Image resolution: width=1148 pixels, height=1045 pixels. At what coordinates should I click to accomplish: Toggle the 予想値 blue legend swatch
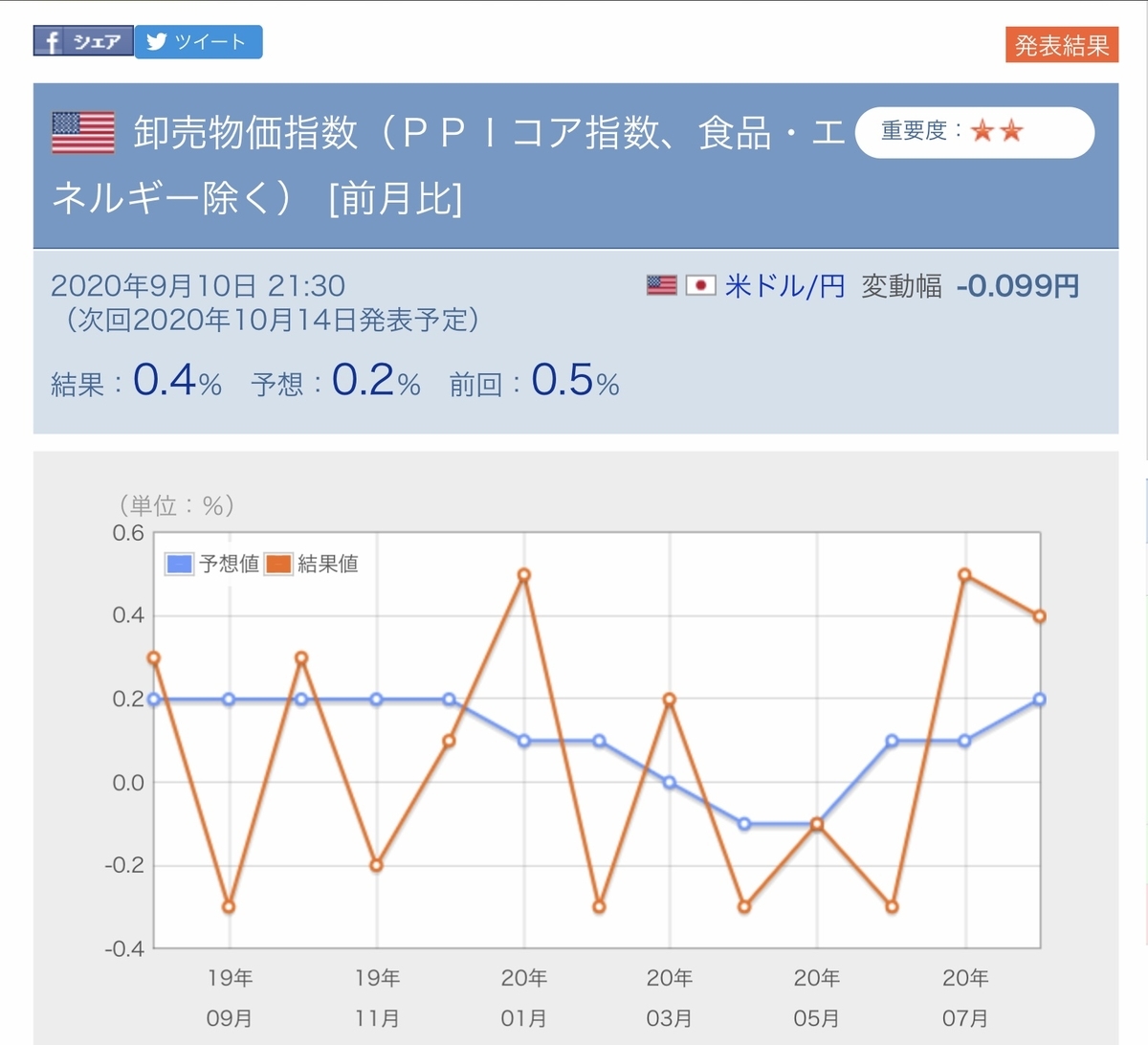click(180, 564)
